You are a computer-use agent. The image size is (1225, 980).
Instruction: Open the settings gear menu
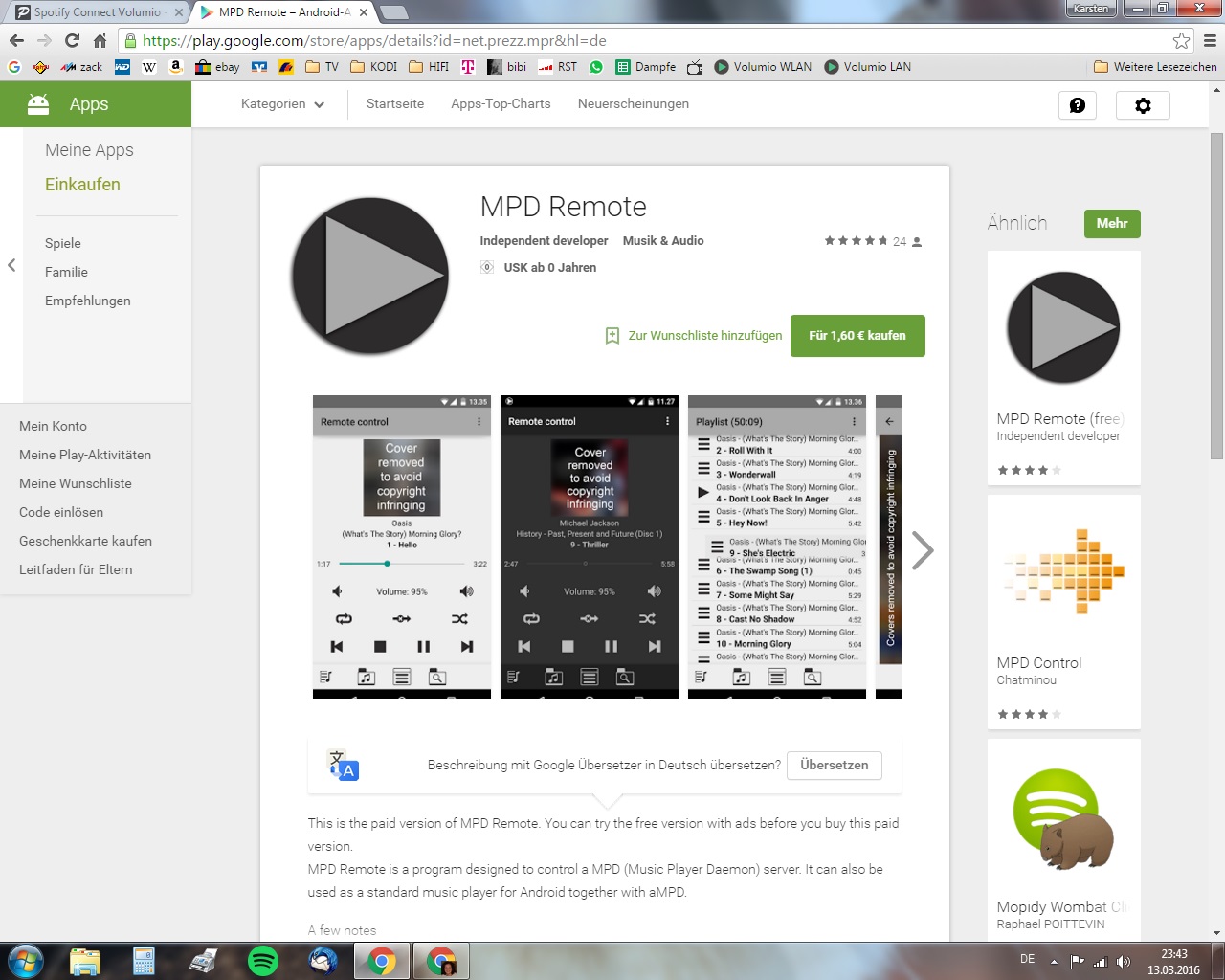[1143, 105]
